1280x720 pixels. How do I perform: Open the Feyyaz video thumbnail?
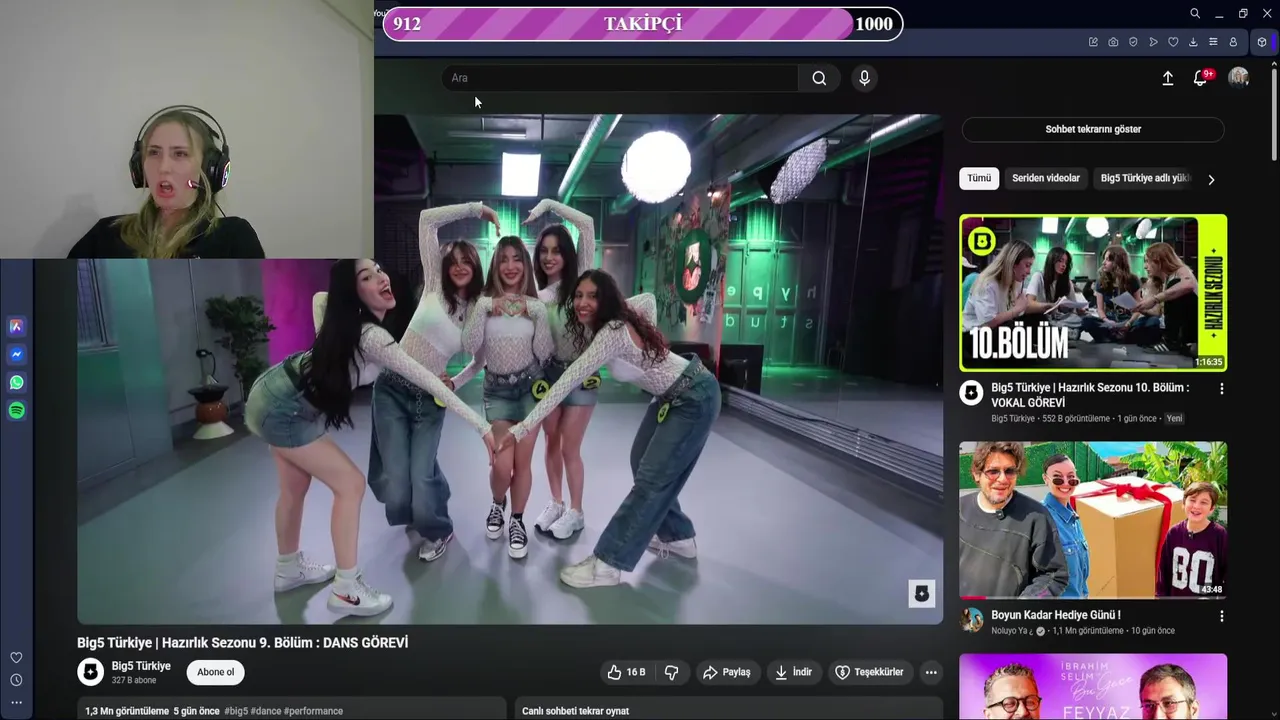pos(1093,687)
